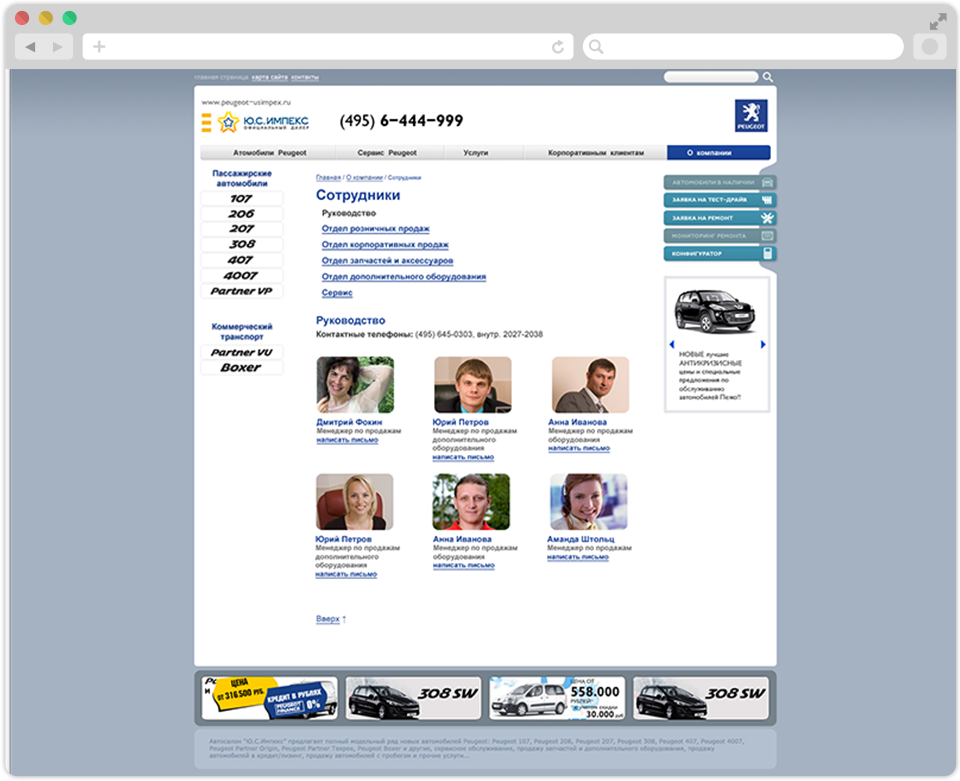
Task: Open the yellow 316 500 price banner
Action: [269, 698]
